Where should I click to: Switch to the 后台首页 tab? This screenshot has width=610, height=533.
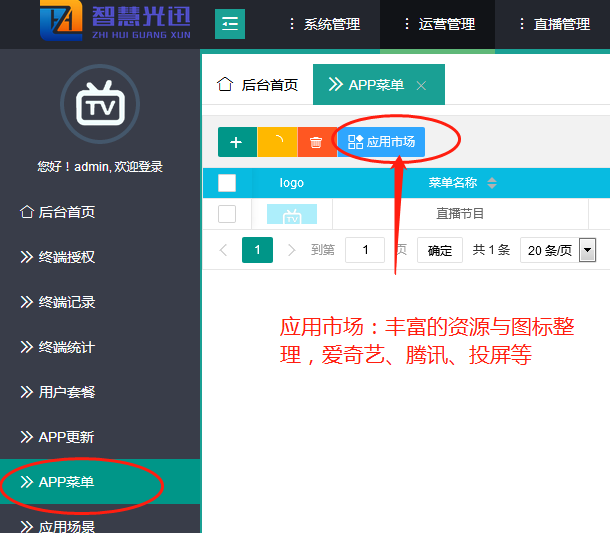tap(258, 85)
